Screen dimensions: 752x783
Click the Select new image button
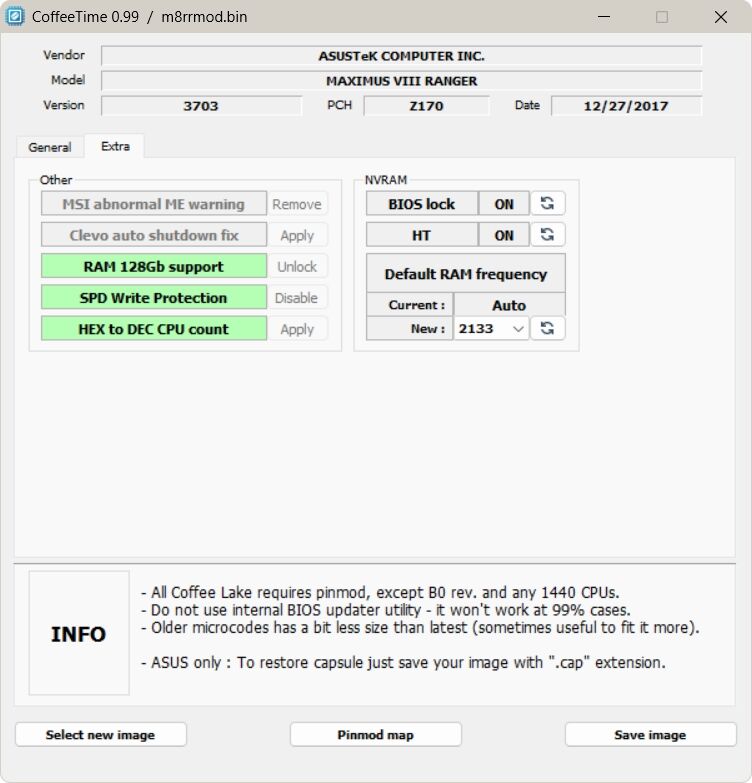point(100,735)
